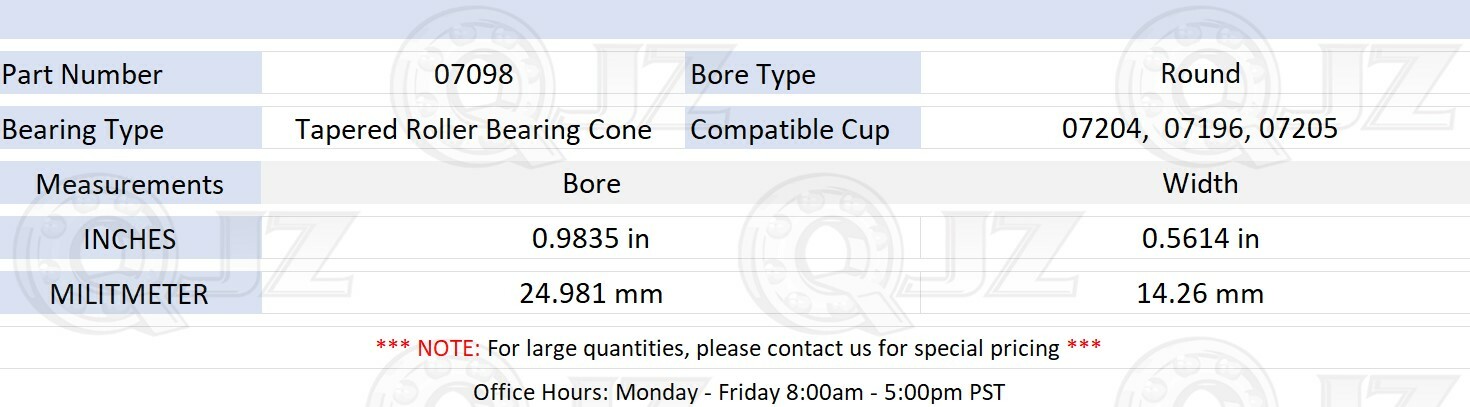Select the Round bore type value
The height and width of the screenshot is (407, 1470).
[x=1200, y=73]
